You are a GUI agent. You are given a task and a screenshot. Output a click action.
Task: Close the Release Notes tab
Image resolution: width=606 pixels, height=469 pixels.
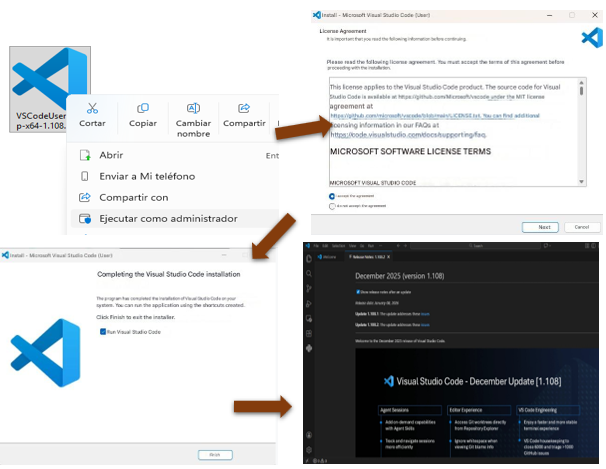[389, 257]
